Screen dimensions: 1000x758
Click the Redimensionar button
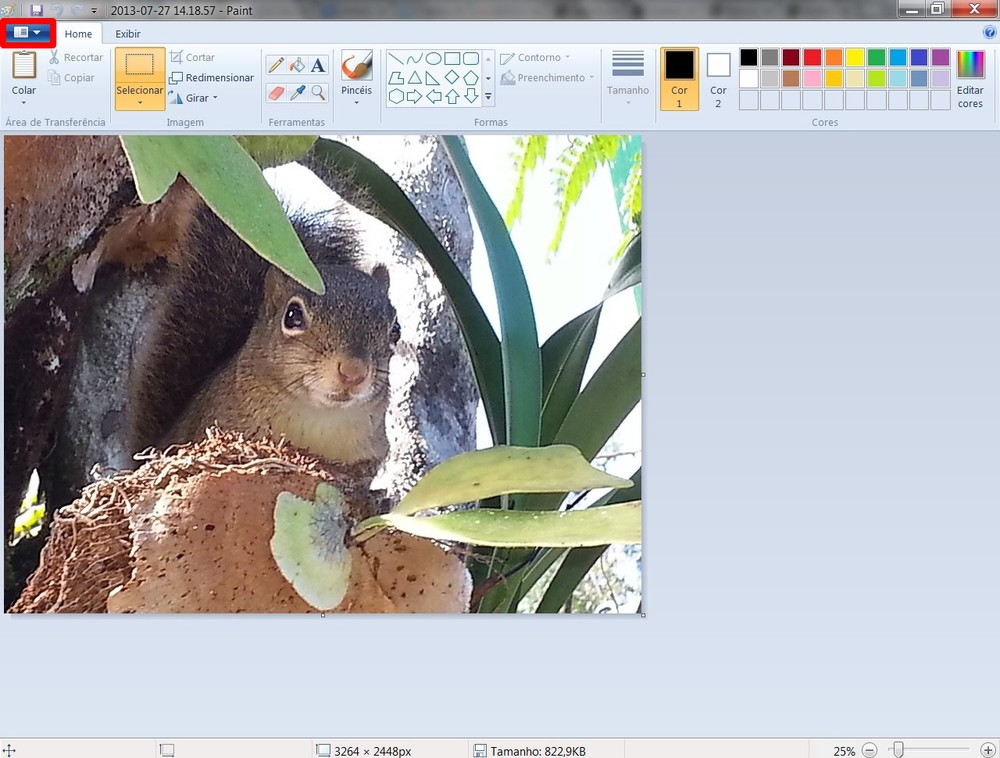tap(210, 77)
